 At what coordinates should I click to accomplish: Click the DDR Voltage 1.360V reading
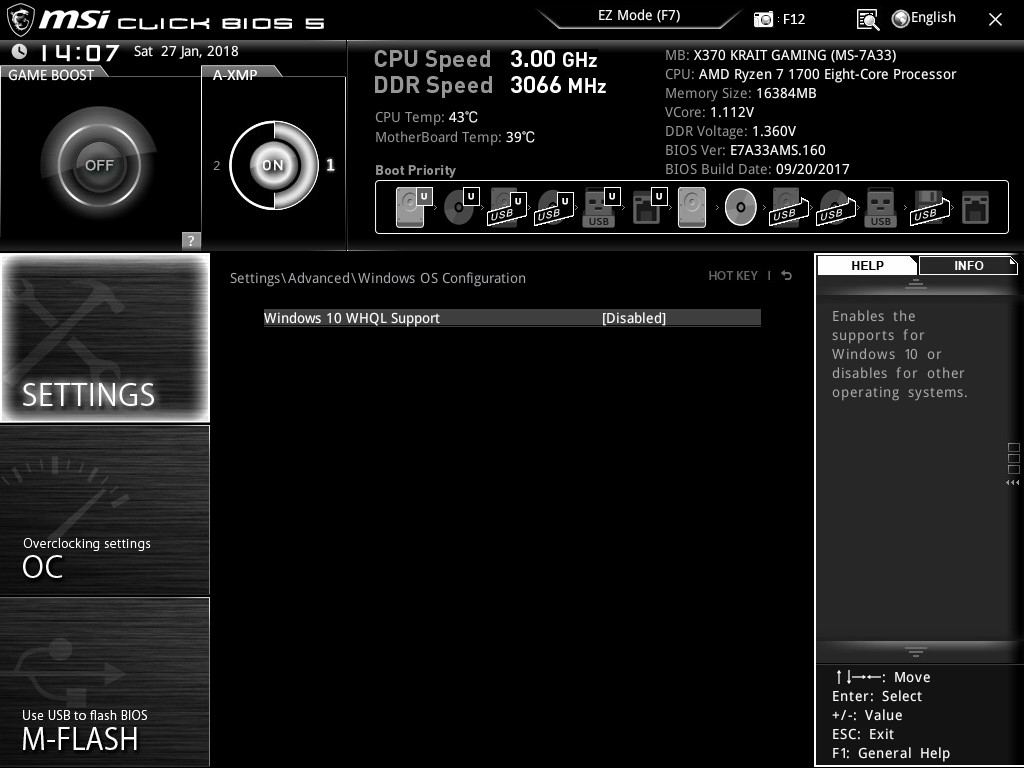pos(730,131)
